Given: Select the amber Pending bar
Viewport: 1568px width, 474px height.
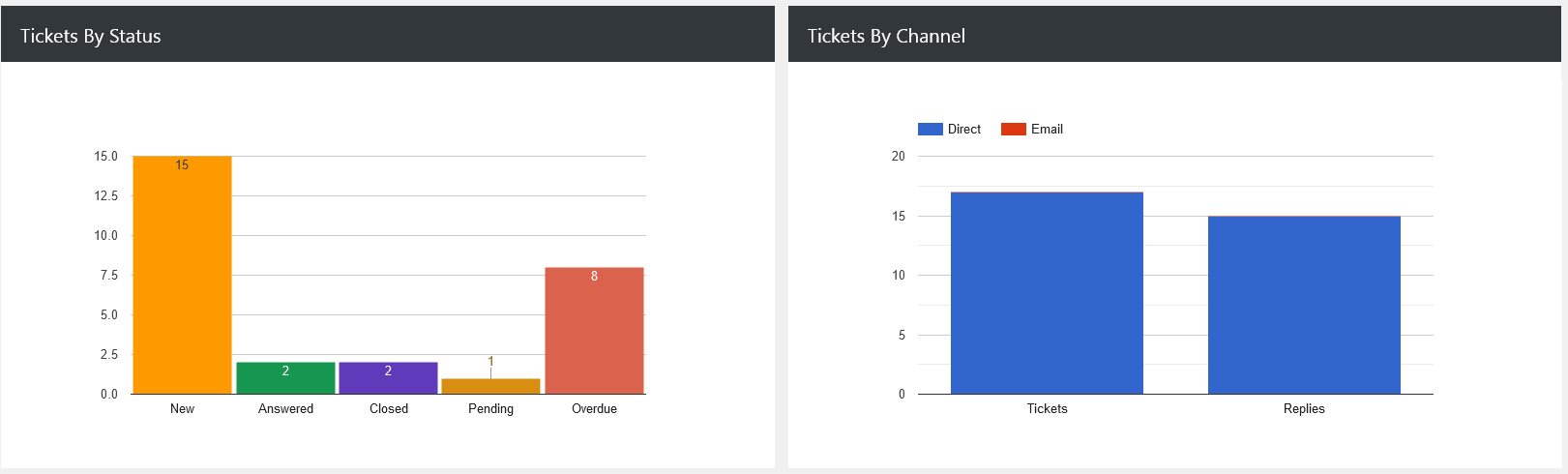Looking at the screenshot, I should point(490,386).
